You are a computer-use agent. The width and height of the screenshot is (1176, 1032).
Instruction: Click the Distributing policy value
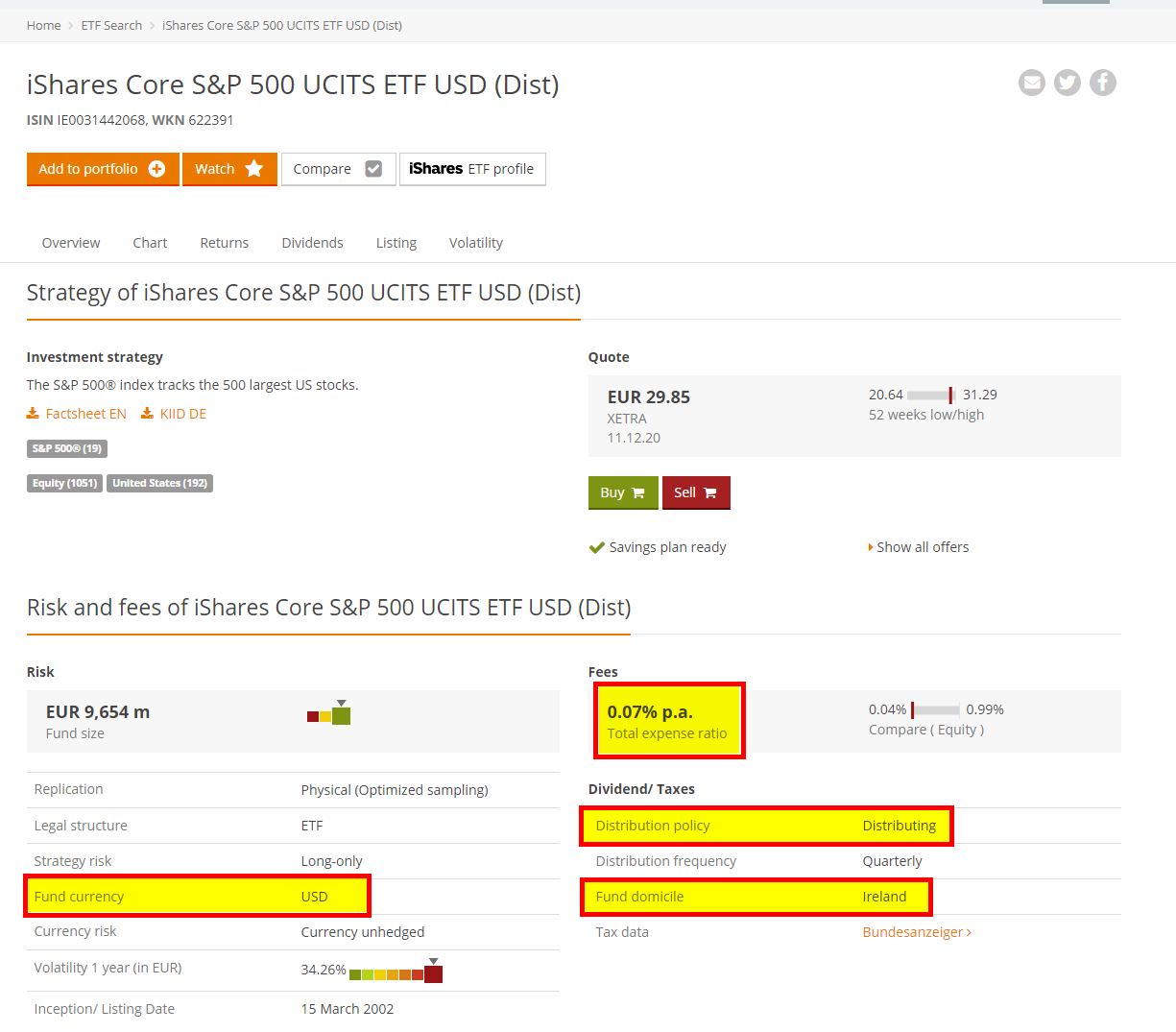click(900, 826)
